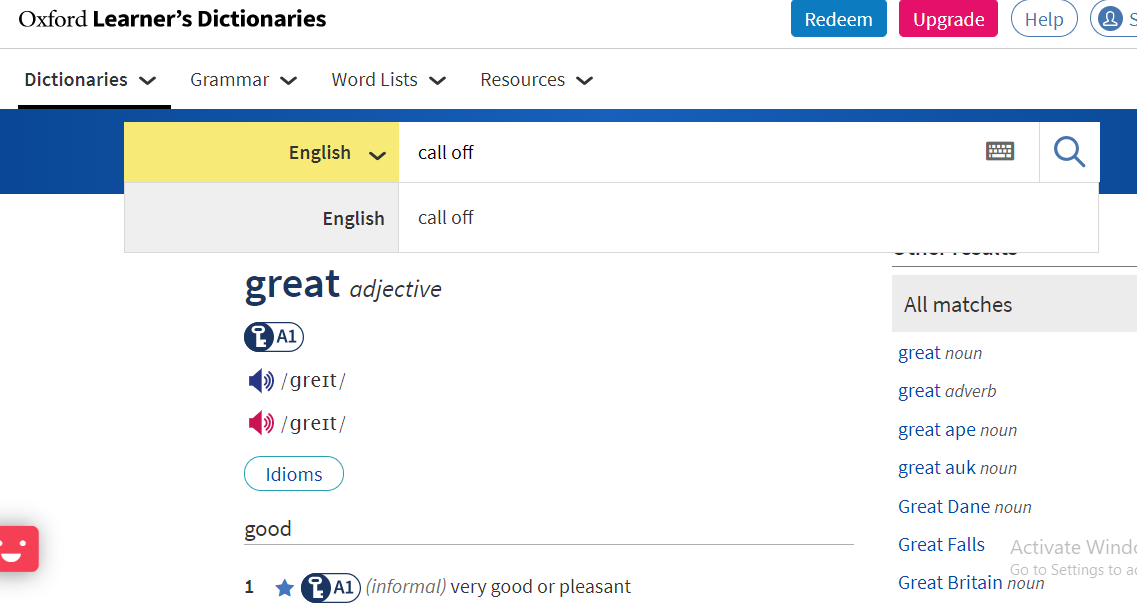Open the user profile icon
The height and width of the screenshot is (608, 1137).
(x=1110, y=19)
